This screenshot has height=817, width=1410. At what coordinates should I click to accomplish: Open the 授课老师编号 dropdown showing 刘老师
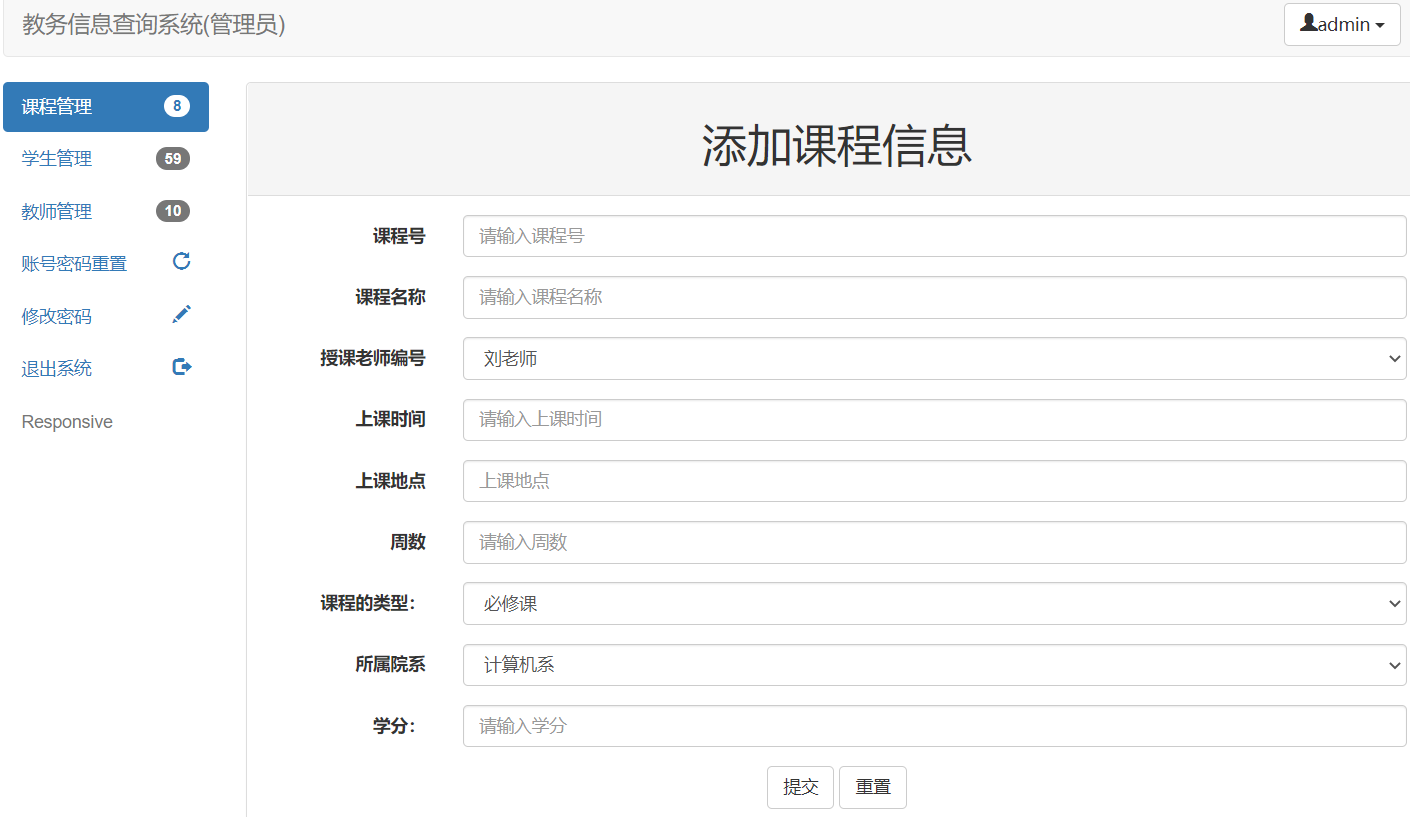[935, 358]
